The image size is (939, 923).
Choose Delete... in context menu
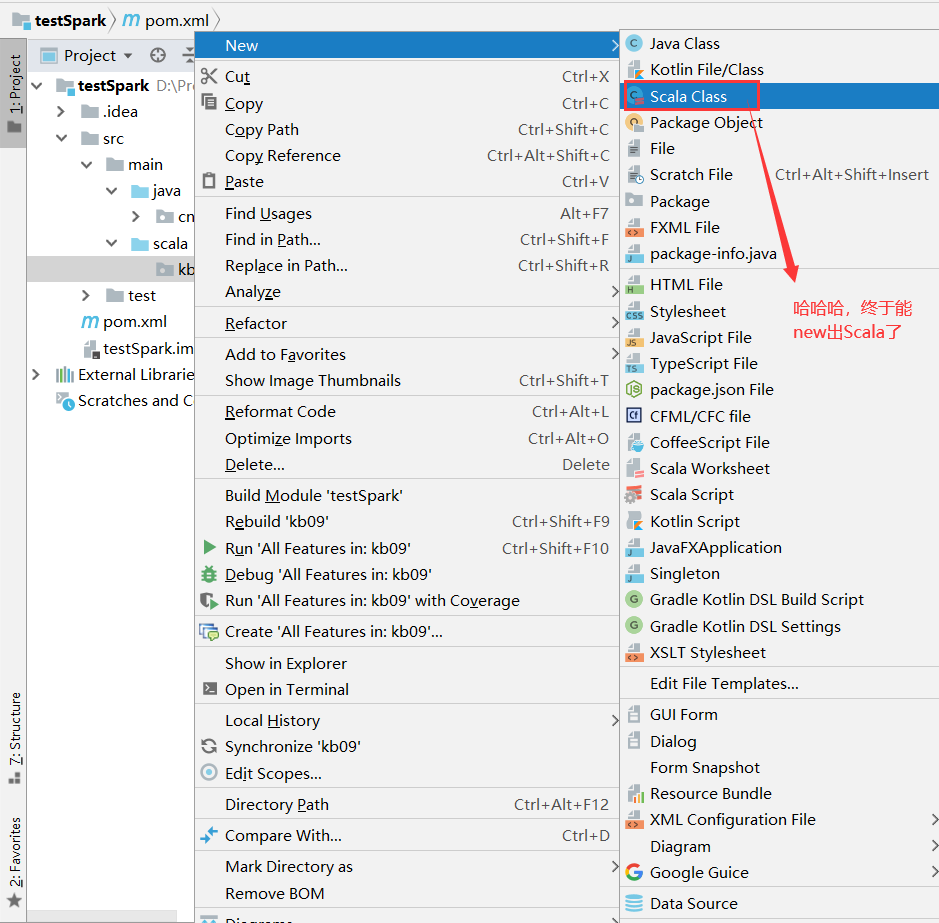pos(407,465)
